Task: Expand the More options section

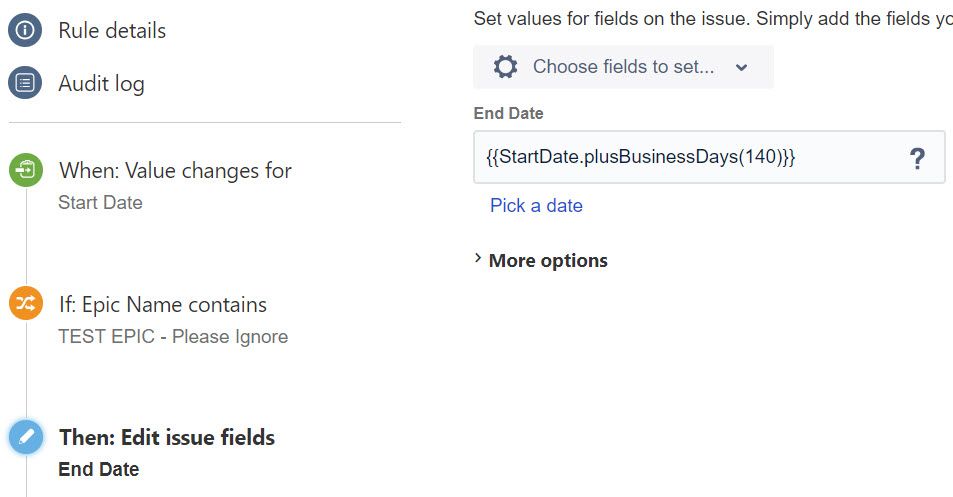Action: point(541,260)
